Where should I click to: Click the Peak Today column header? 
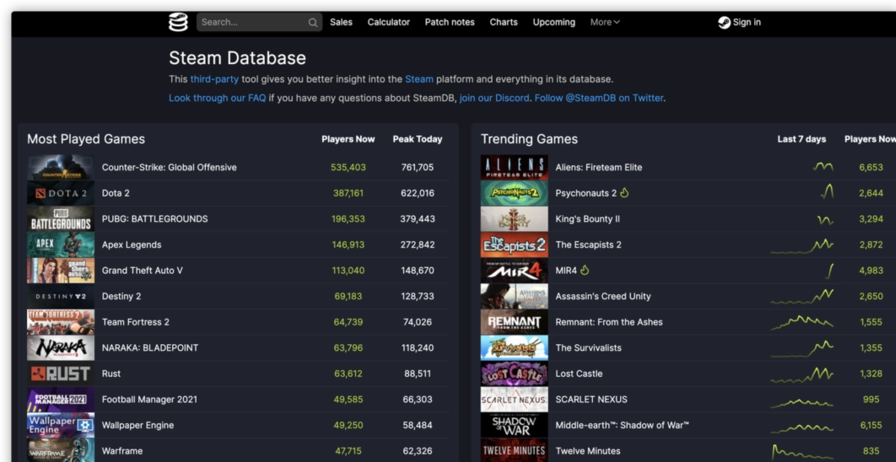418,139
